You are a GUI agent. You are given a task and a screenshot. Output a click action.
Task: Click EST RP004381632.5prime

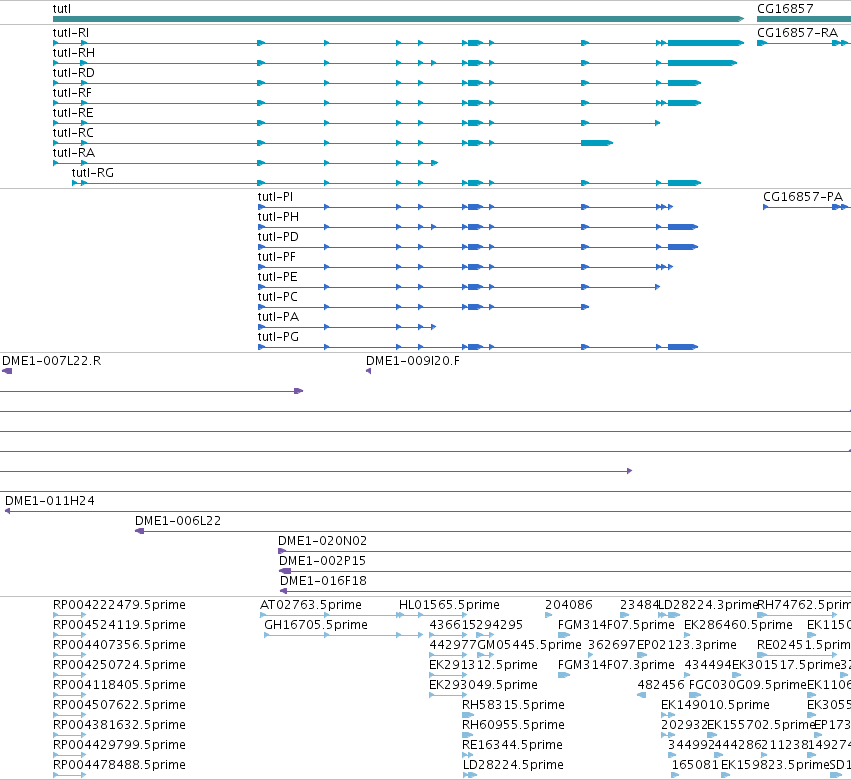(119, 725)
